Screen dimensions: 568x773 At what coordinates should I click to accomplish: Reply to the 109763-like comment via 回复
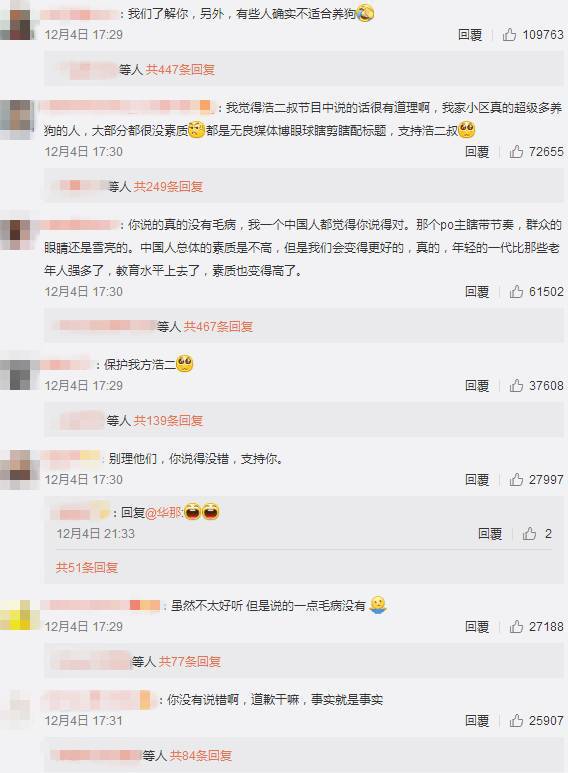[x=470, y=35]
